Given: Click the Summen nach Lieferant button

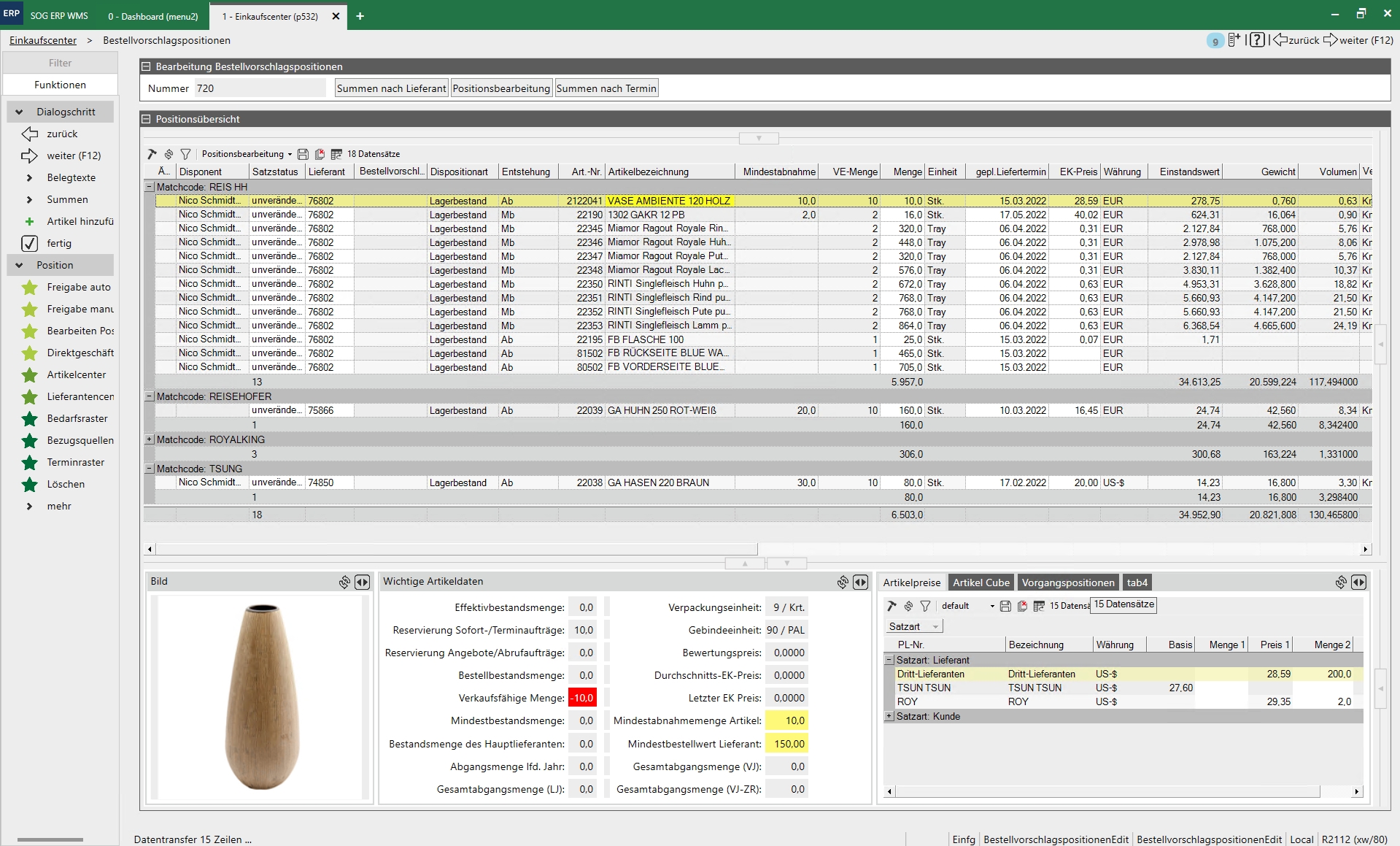Looking at the screenshot, I should click(x=391, y=88).
